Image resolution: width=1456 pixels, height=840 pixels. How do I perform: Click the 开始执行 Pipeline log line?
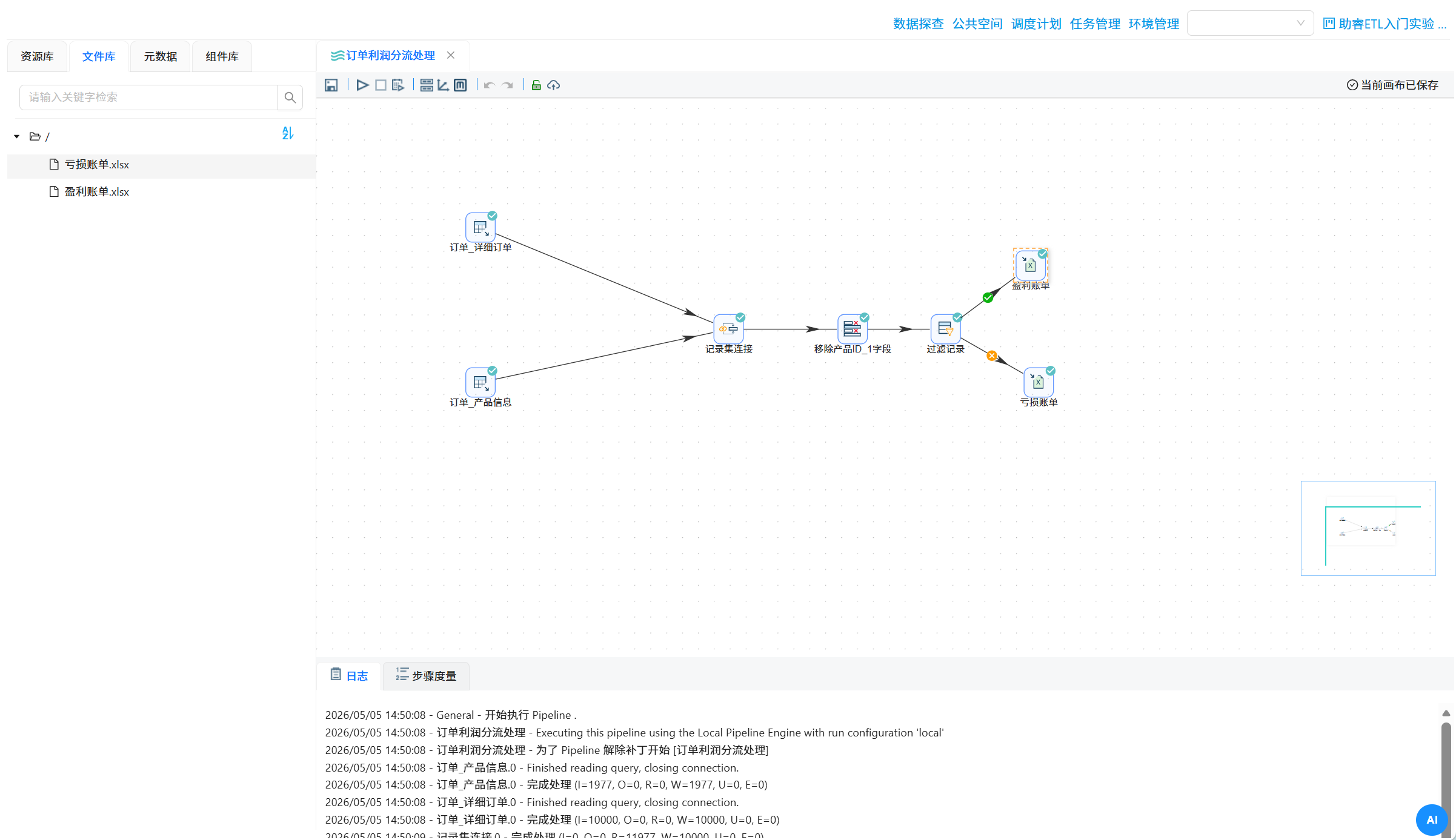451,715
